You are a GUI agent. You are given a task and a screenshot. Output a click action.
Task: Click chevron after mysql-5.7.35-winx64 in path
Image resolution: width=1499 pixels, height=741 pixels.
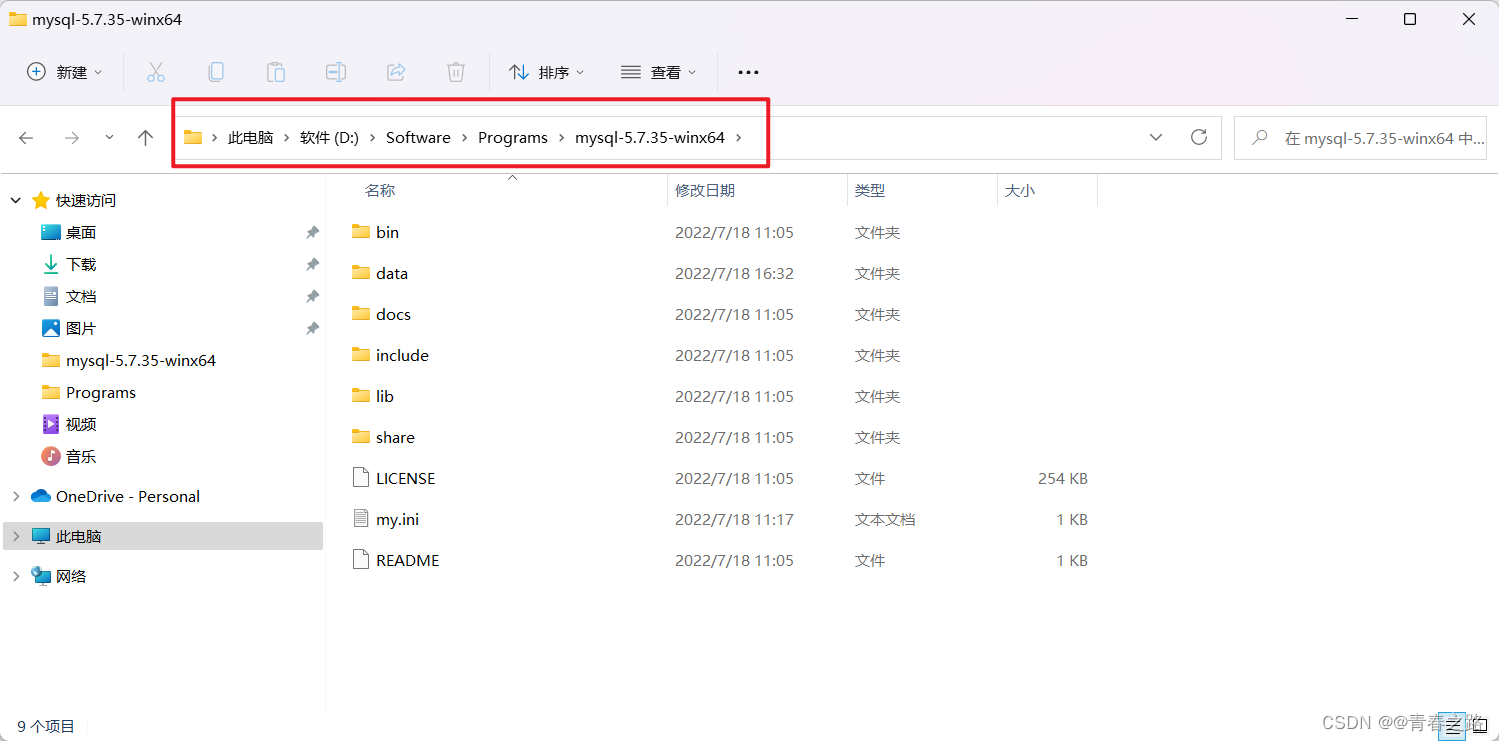pyautogui.click(x=739, y=138)
